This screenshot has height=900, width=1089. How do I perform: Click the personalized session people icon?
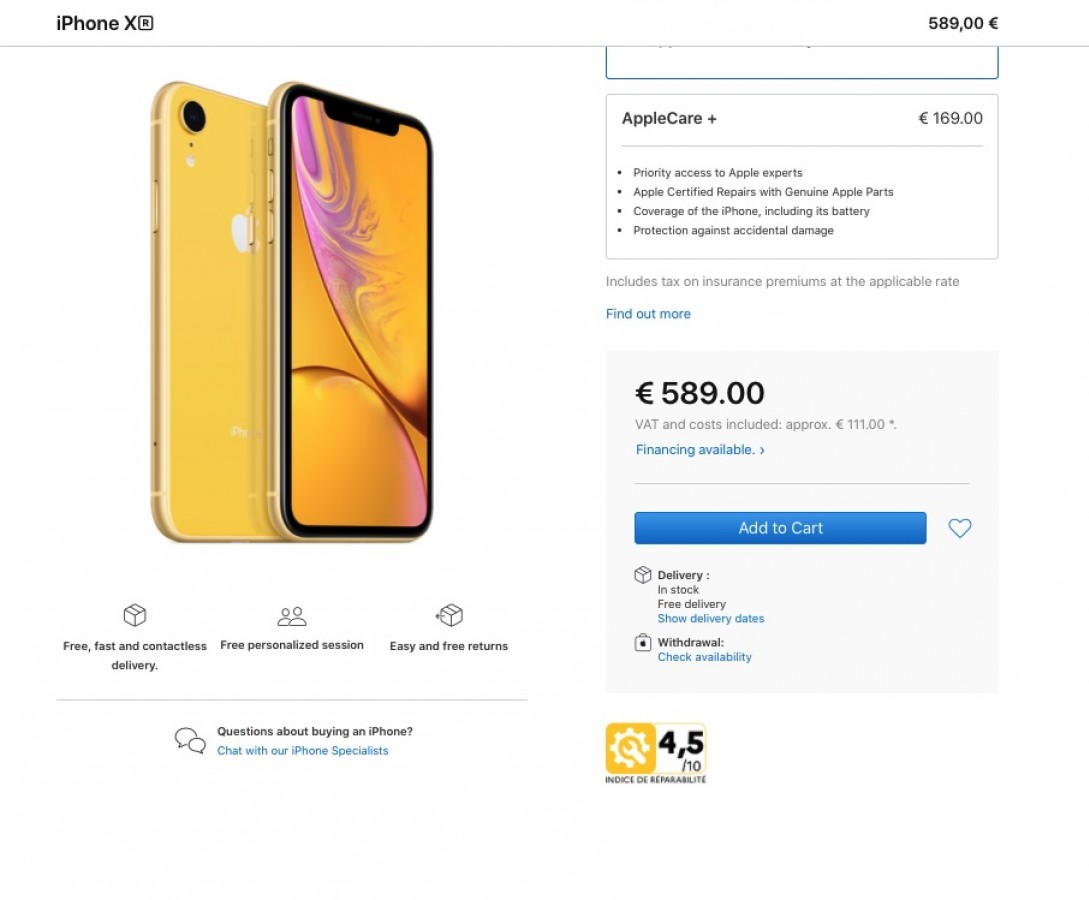(292, 615)
